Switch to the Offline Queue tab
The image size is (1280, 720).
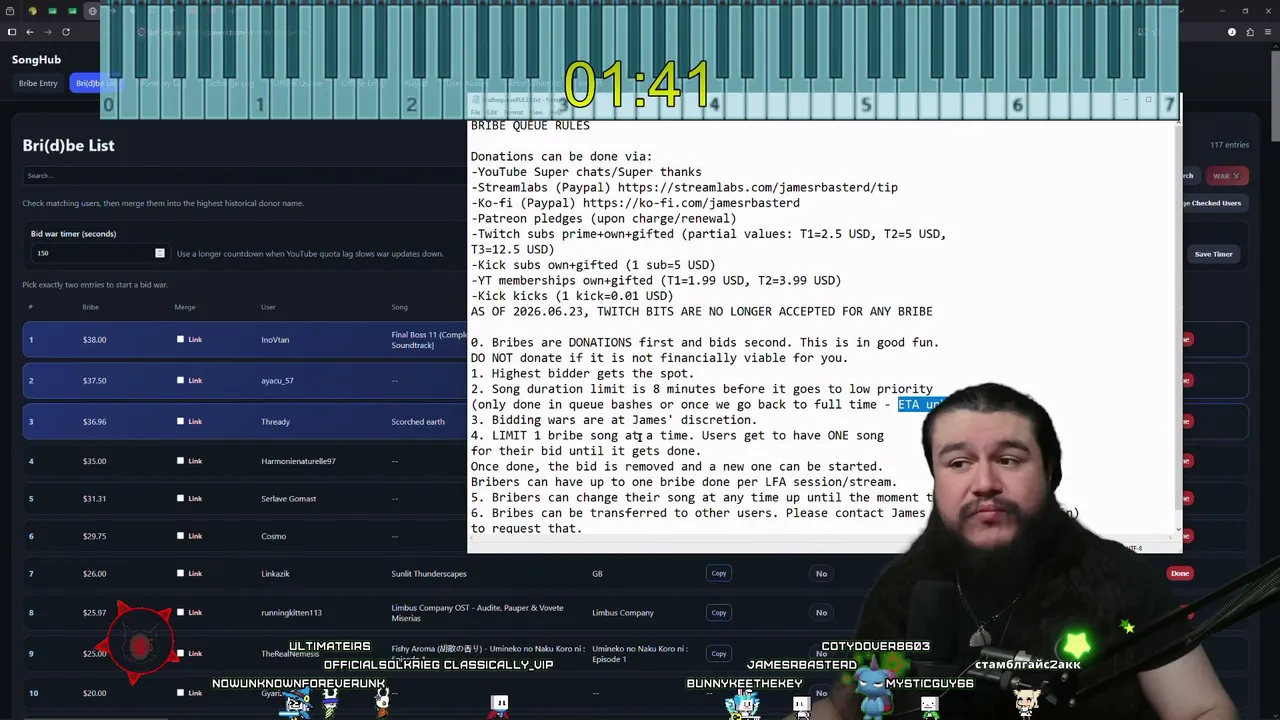point(298,83)
